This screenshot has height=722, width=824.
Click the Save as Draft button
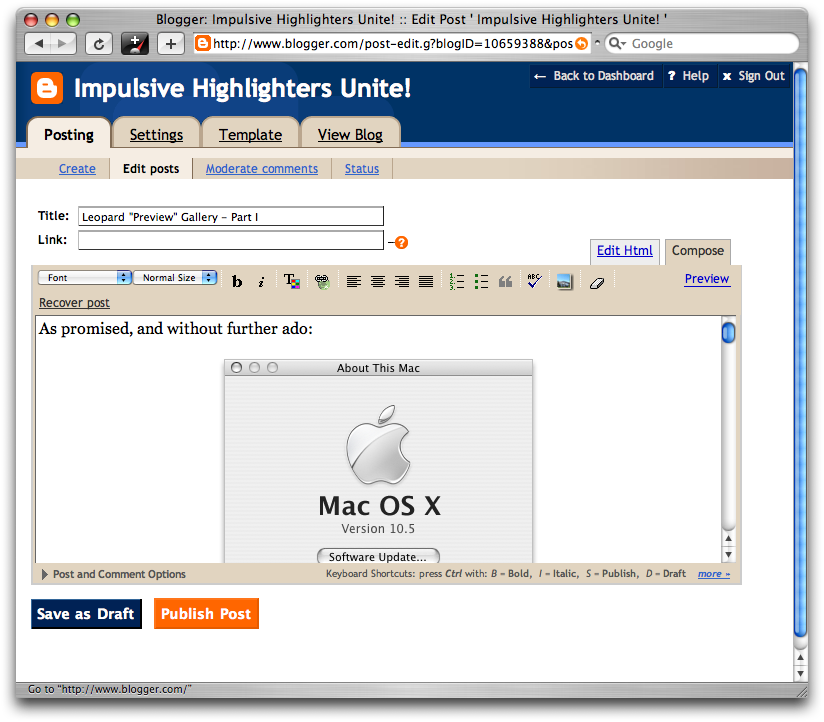[x=86, y=614]
